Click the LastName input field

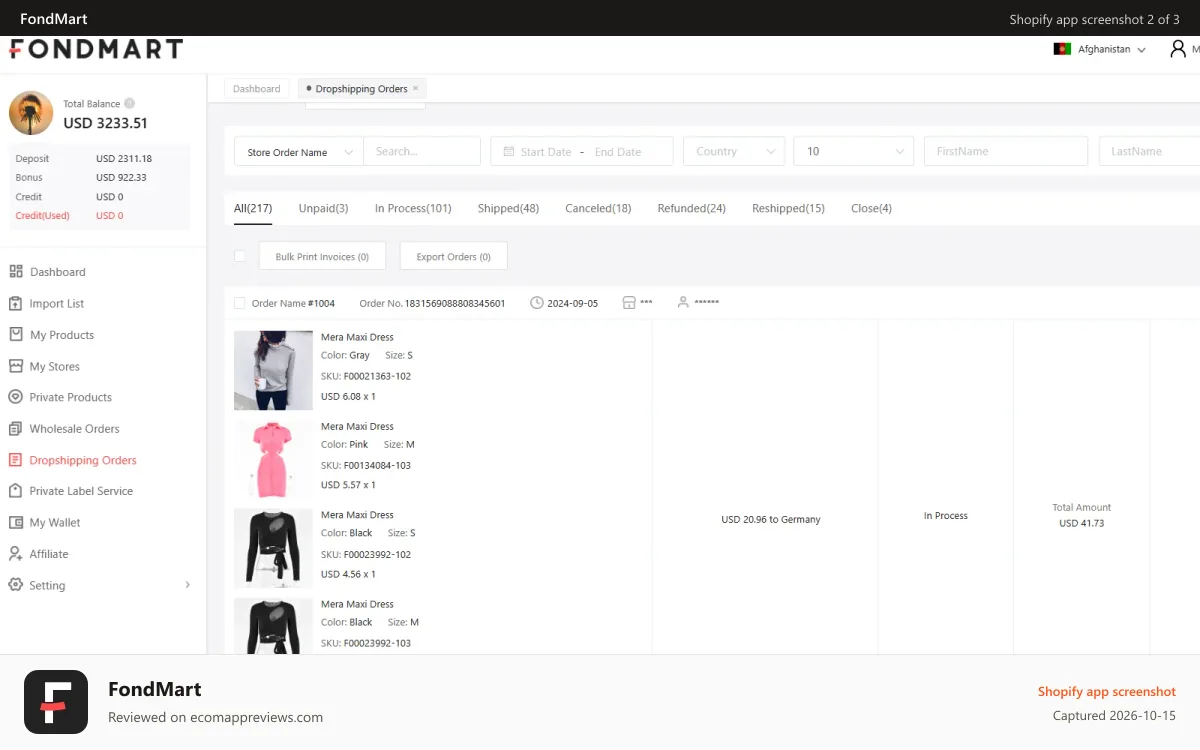(x=1150, y=152)
